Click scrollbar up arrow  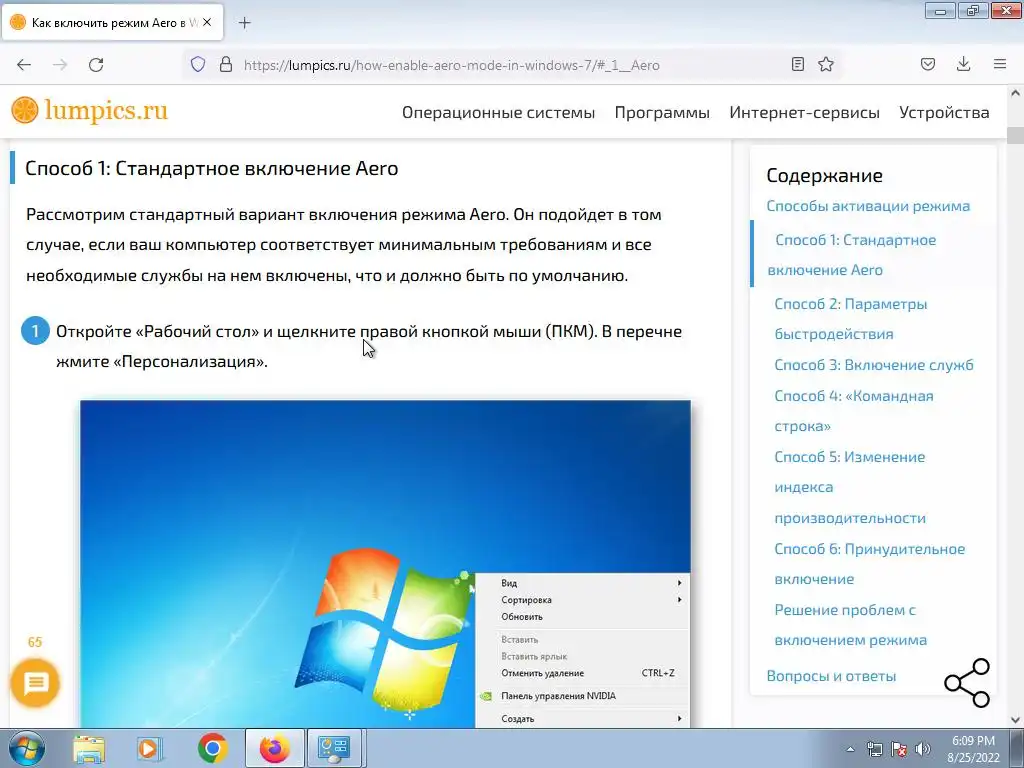tap(1015, 93)
